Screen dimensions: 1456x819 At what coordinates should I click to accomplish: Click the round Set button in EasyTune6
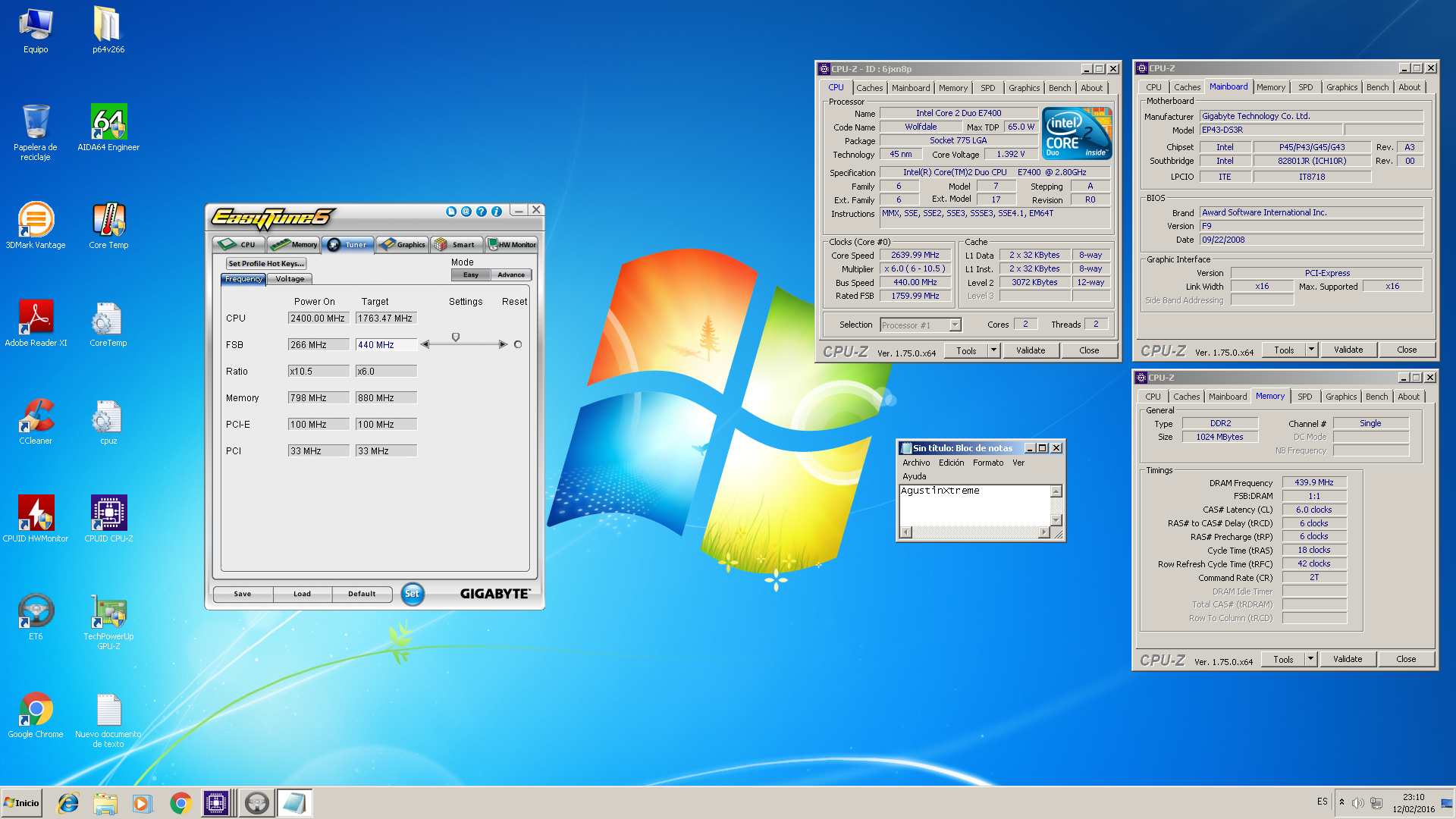(412, 594)
